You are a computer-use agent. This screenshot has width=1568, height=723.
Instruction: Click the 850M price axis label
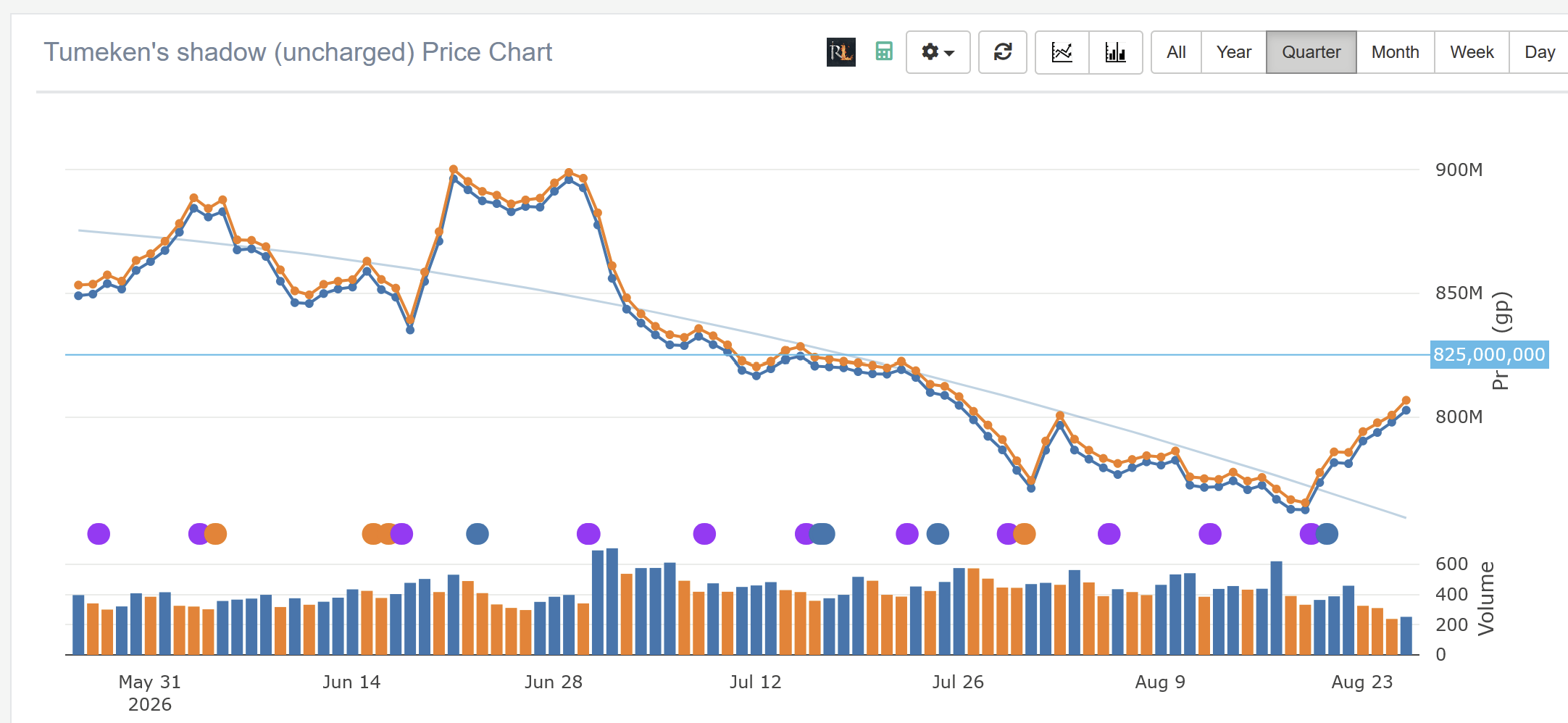(1459, 293)
